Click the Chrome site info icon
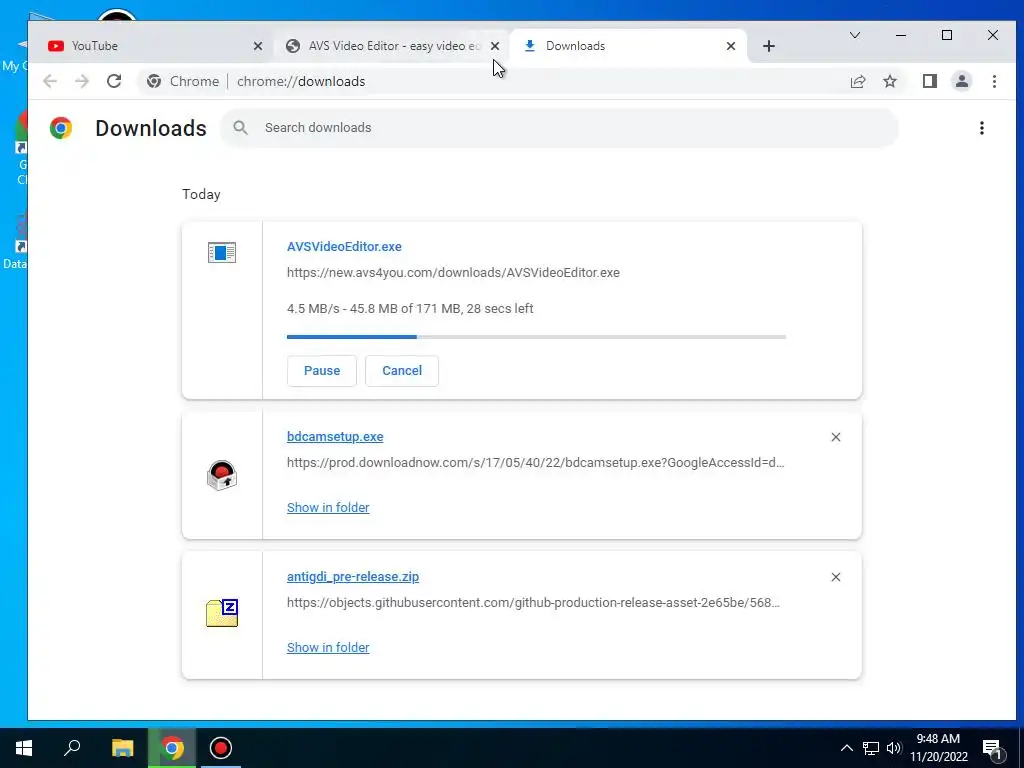 point(154,81)
